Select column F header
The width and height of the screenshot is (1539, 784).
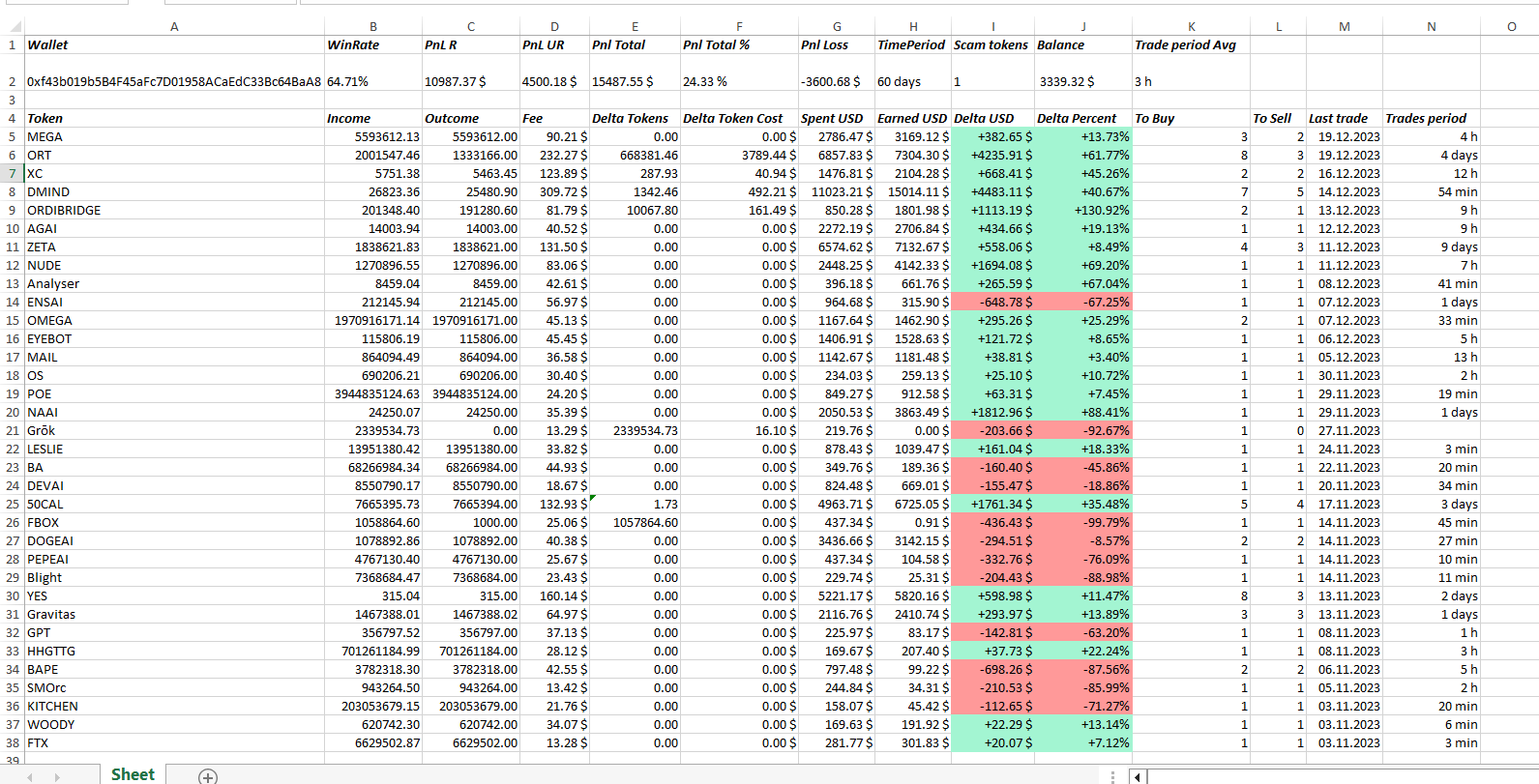(x=739, y=26)
